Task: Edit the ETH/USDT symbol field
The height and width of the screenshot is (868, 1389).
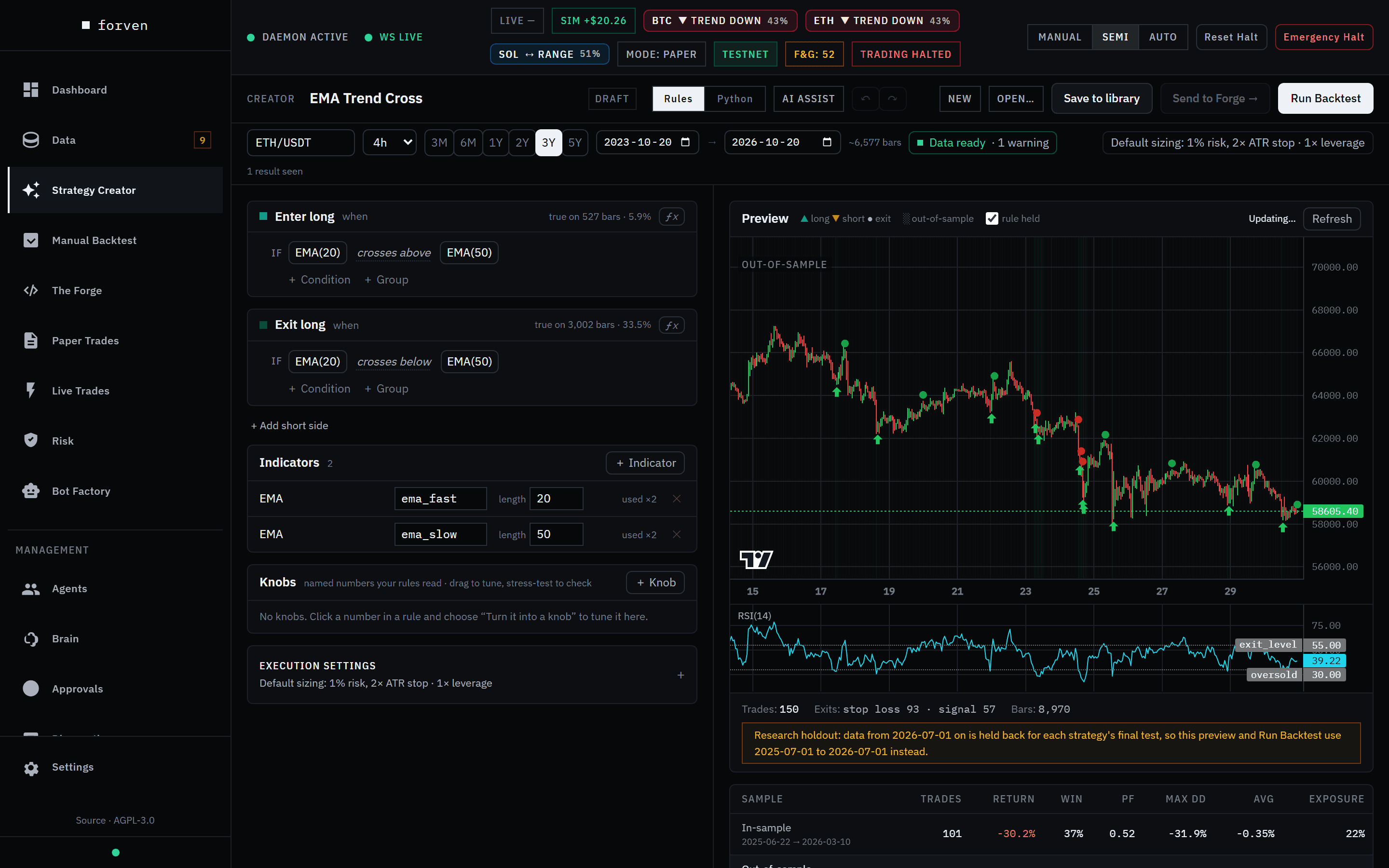Action: coord(301,142)
